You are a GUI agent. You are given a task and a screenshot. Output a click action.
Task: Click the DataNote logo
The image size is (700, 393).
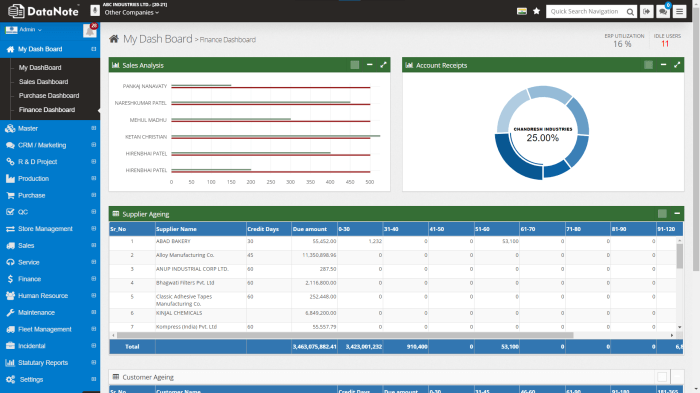coord(43,11)
